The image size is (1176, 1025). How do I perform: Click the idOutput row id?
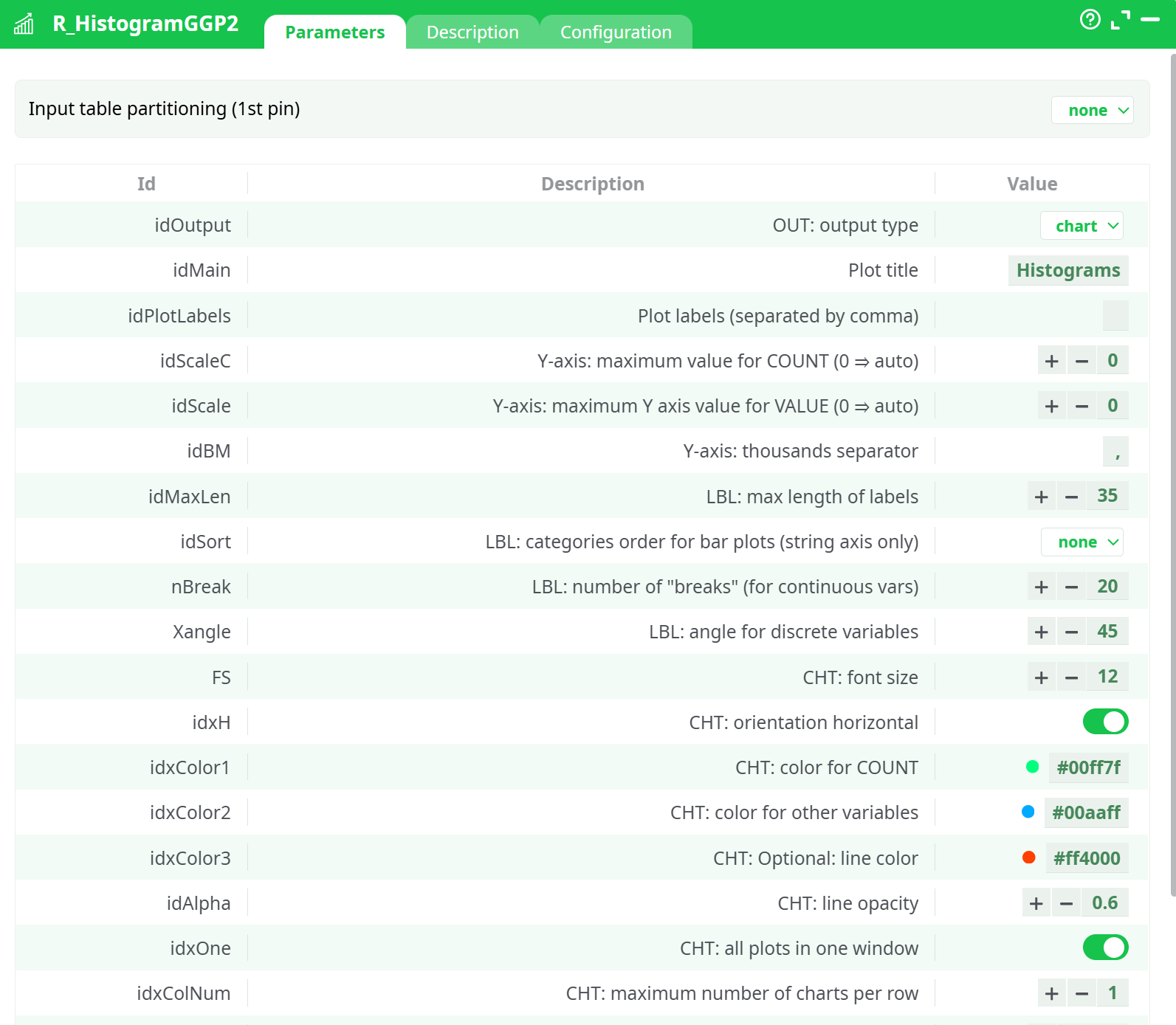coord(193,225)
